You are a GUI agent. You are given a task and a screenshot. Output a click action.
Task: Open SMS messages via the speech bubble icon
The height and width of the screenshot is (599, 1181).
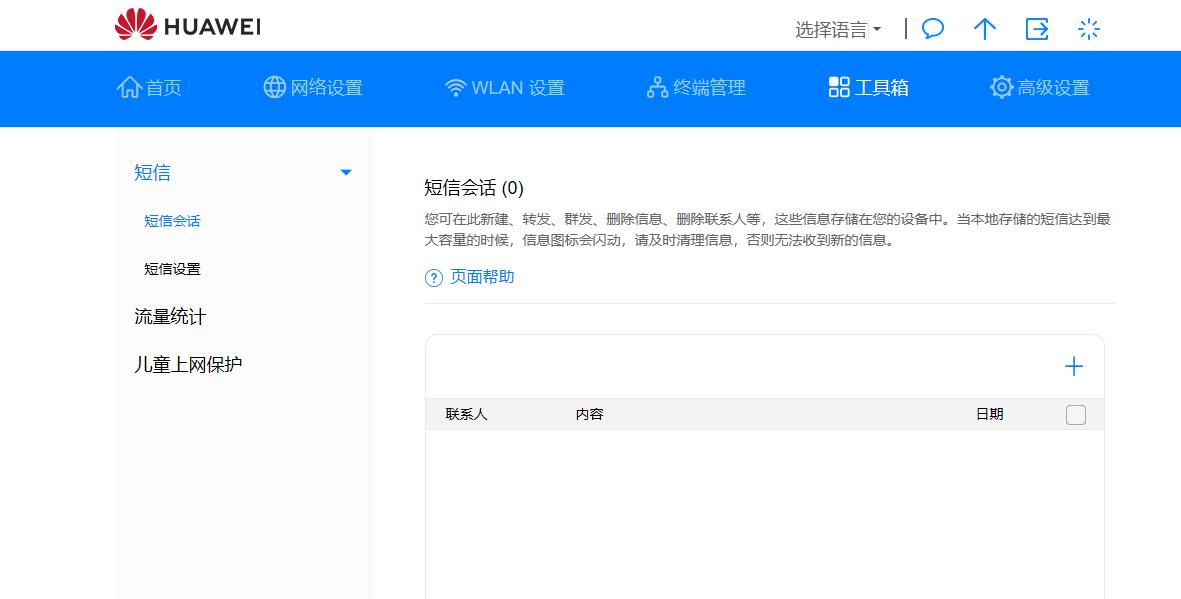(x=931, y=29)
